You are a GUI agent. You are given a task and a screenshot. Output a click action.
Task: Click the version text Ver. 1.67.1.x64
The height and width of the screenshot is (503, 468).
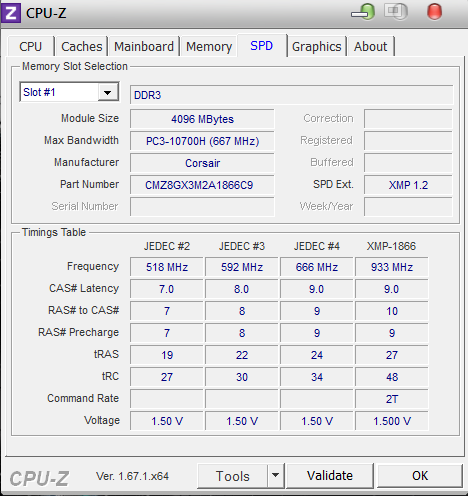[132, 476]
